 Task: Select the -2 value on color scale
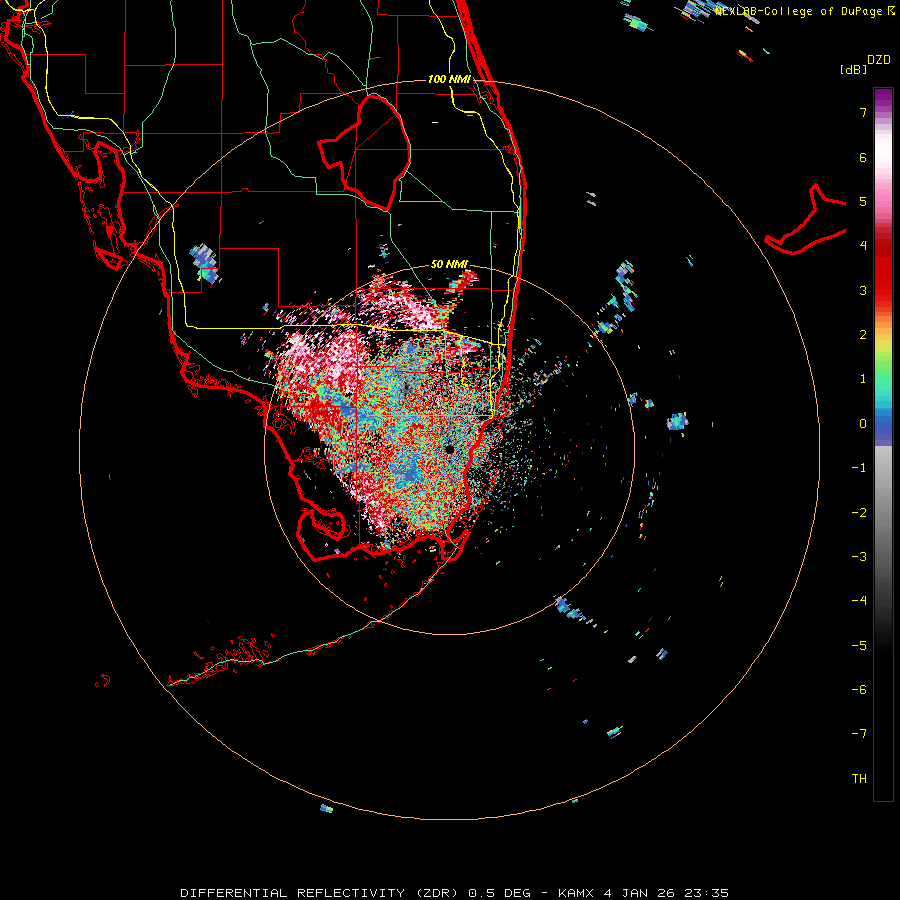[x=859, y=512]
